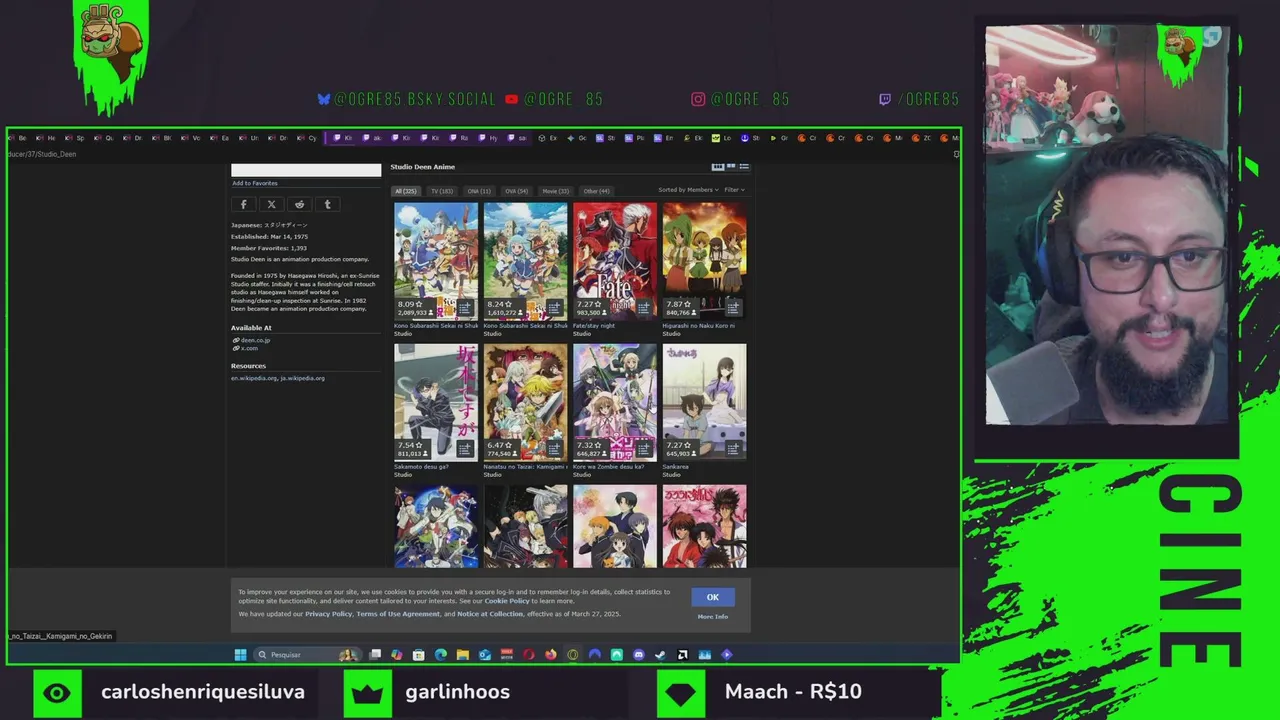
Task: Select the ONA (11) tab
Action: (x=479, y=191)
